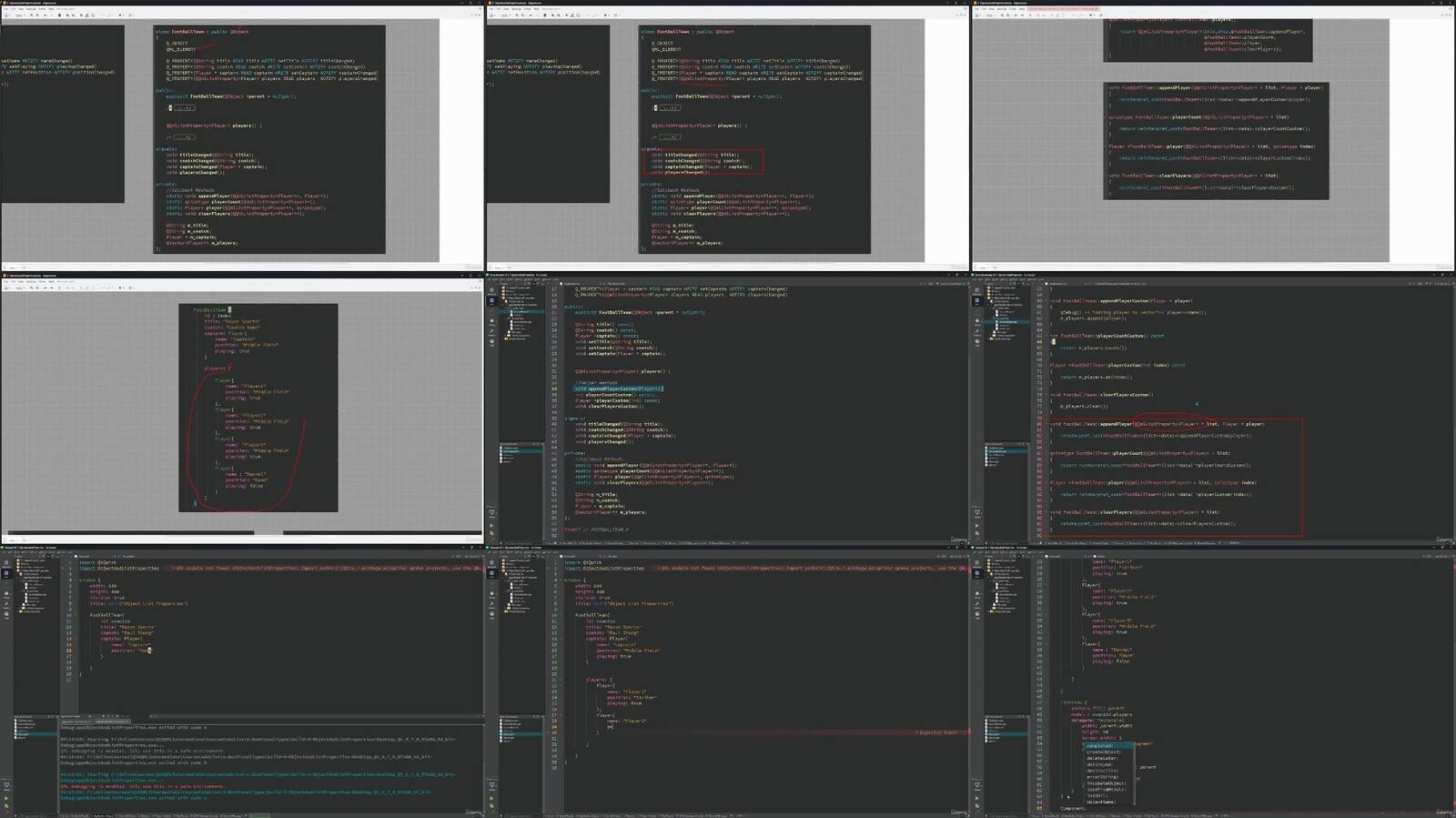
Task: Select highlighted file in footballteam.h window project tree
Action: pyautogui.click(x=521, y=312)
